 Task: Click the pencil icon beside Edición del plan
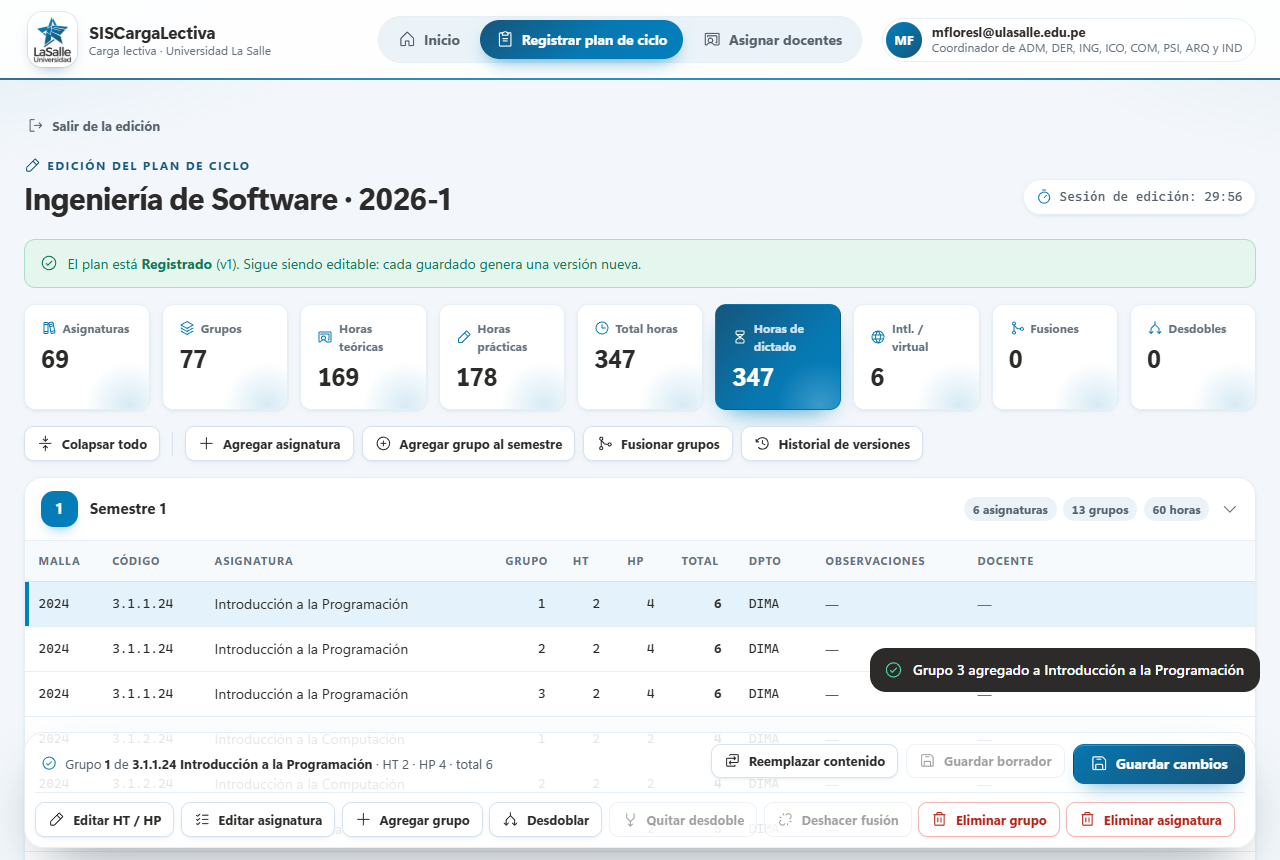click(x=32, y=166)
